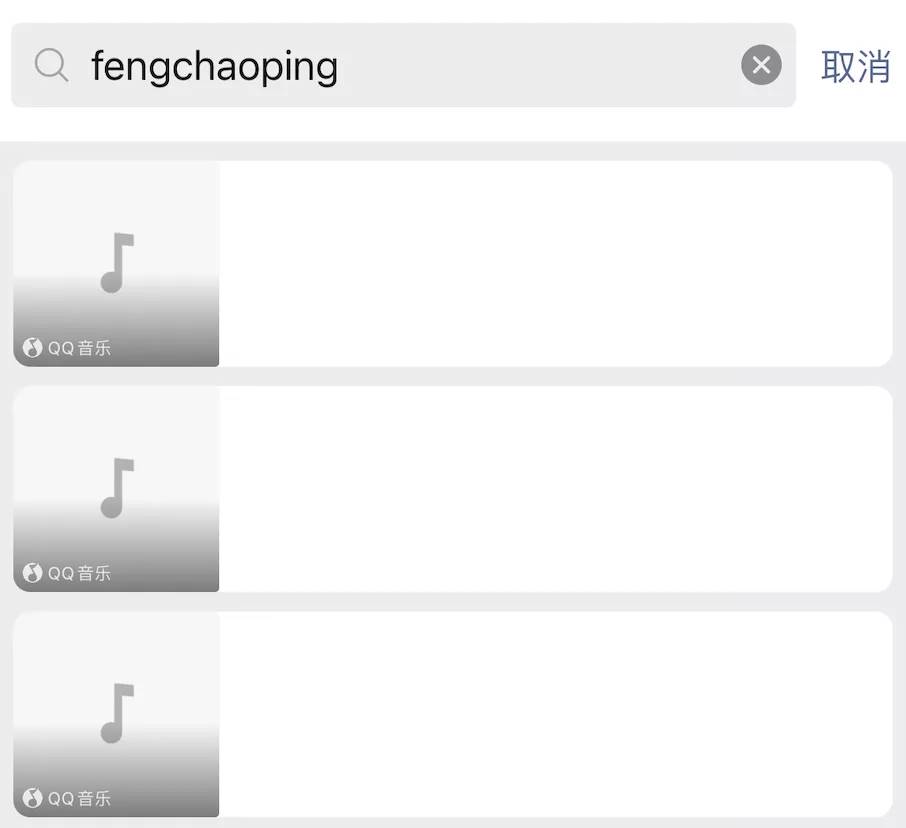
Task: Clear the search text with X button
Action: 761,65
